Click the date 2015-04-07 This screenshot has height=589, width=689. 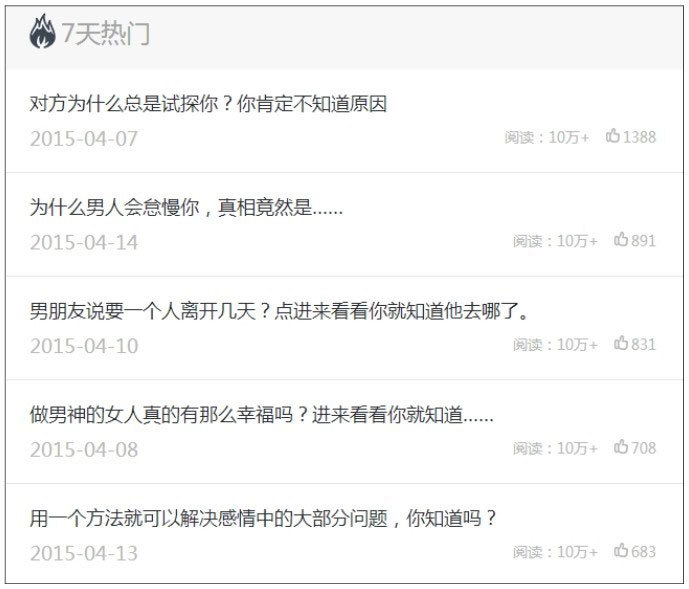84,139
